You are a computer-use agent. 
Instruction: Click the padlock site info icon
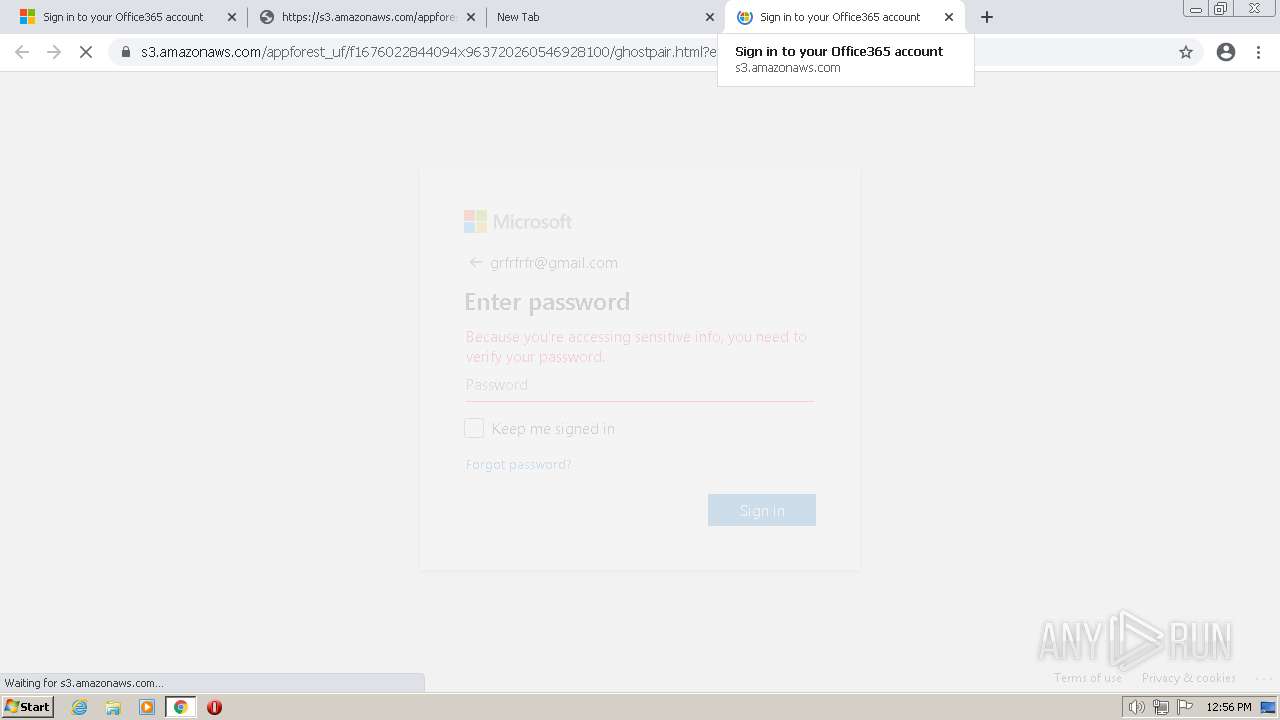[x=126, y=52]
